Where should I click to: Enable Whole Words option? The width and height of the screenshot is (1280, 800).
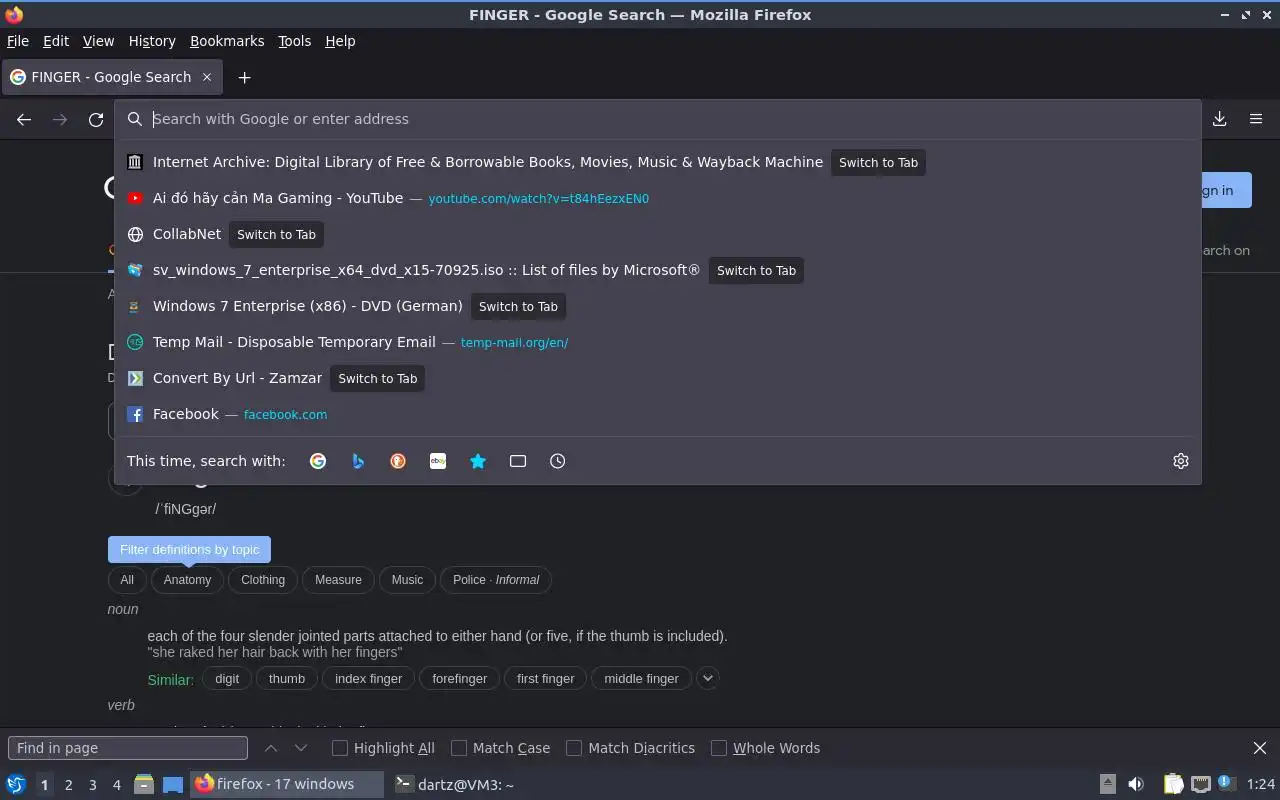(719, 748)
